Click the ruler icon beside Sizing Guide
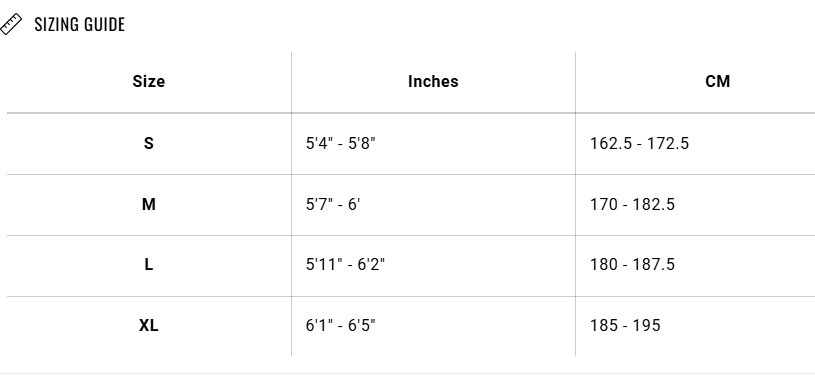Viewport: 815px width, 390px height. click(x=10, y=24)
